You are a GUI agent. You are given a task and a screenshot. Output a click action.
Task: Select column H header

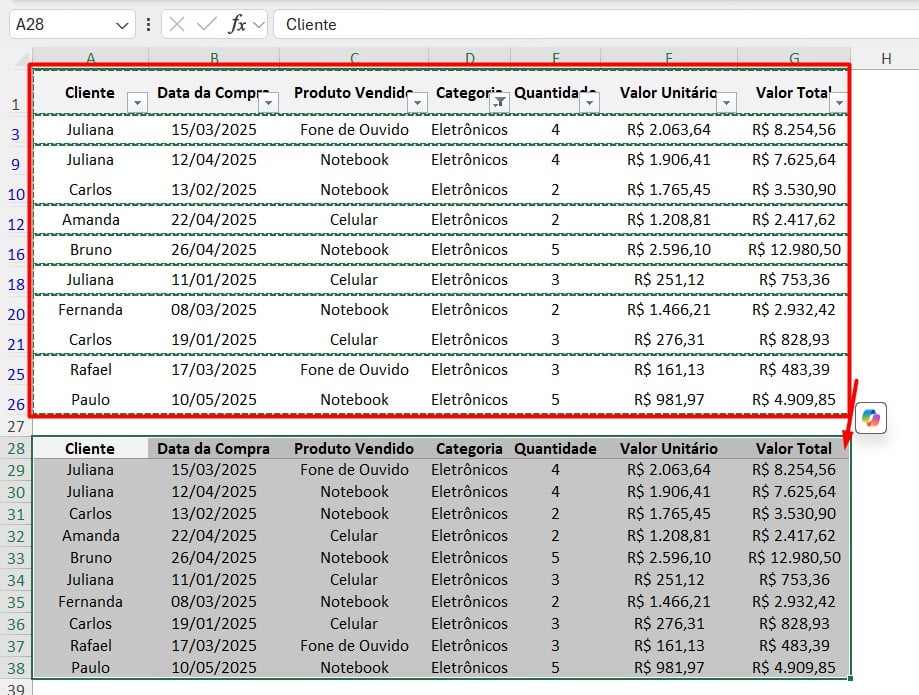[886, 58]
